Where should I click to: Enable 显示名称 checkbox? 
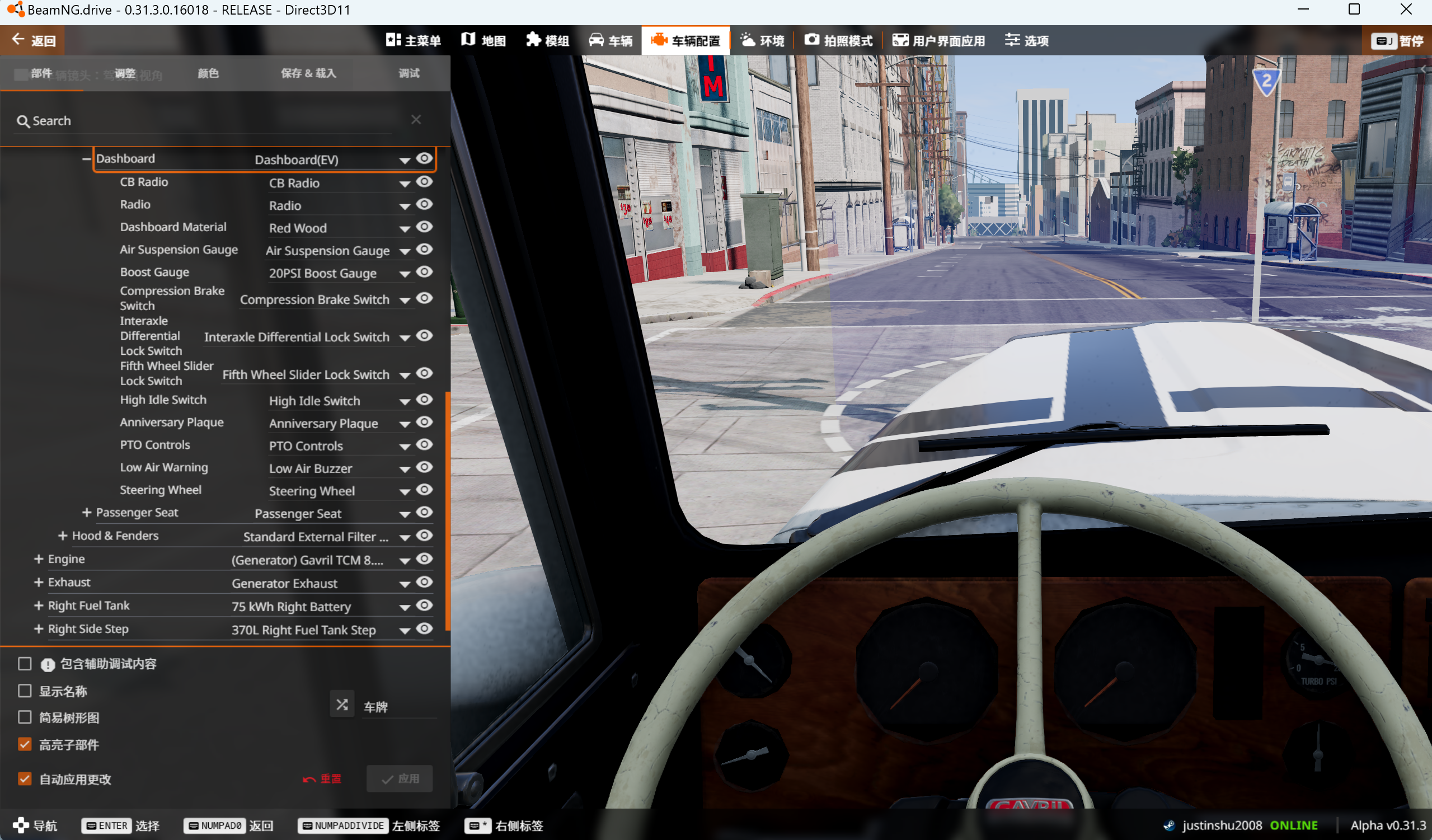[25, 691]
